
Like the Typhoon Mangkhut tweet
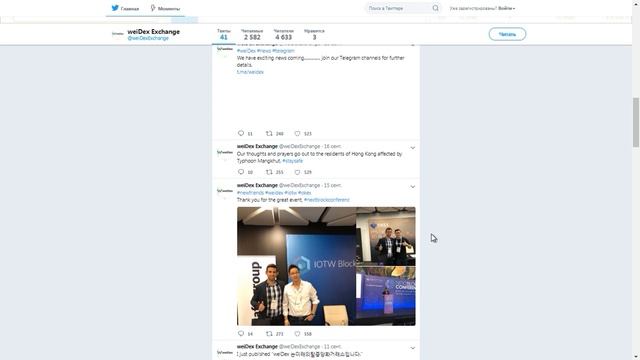tap(297, 172)
